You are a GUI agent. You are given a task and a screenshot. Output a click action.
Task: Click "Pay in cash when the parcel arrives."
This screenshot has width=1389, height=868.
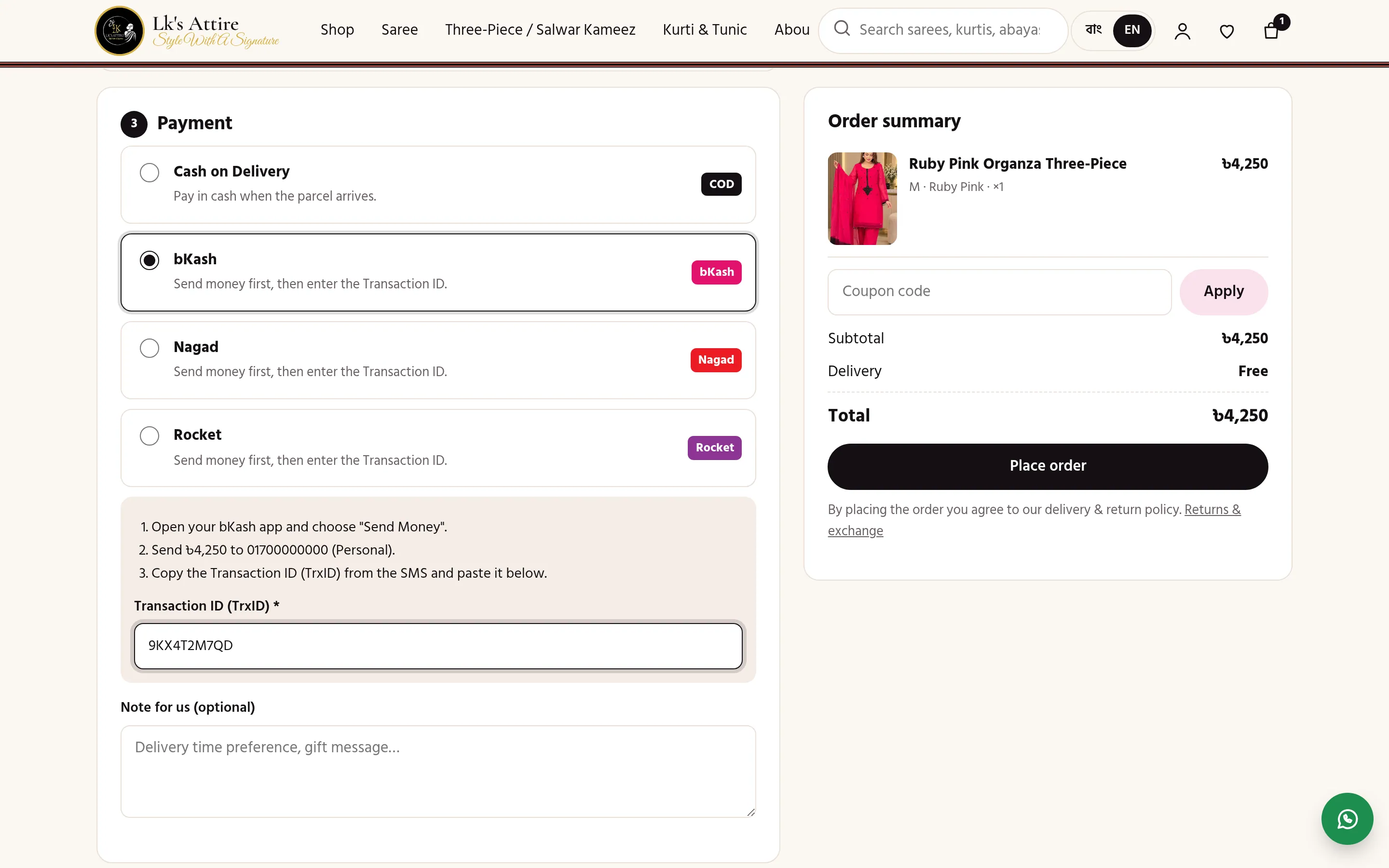click(275, 196)
